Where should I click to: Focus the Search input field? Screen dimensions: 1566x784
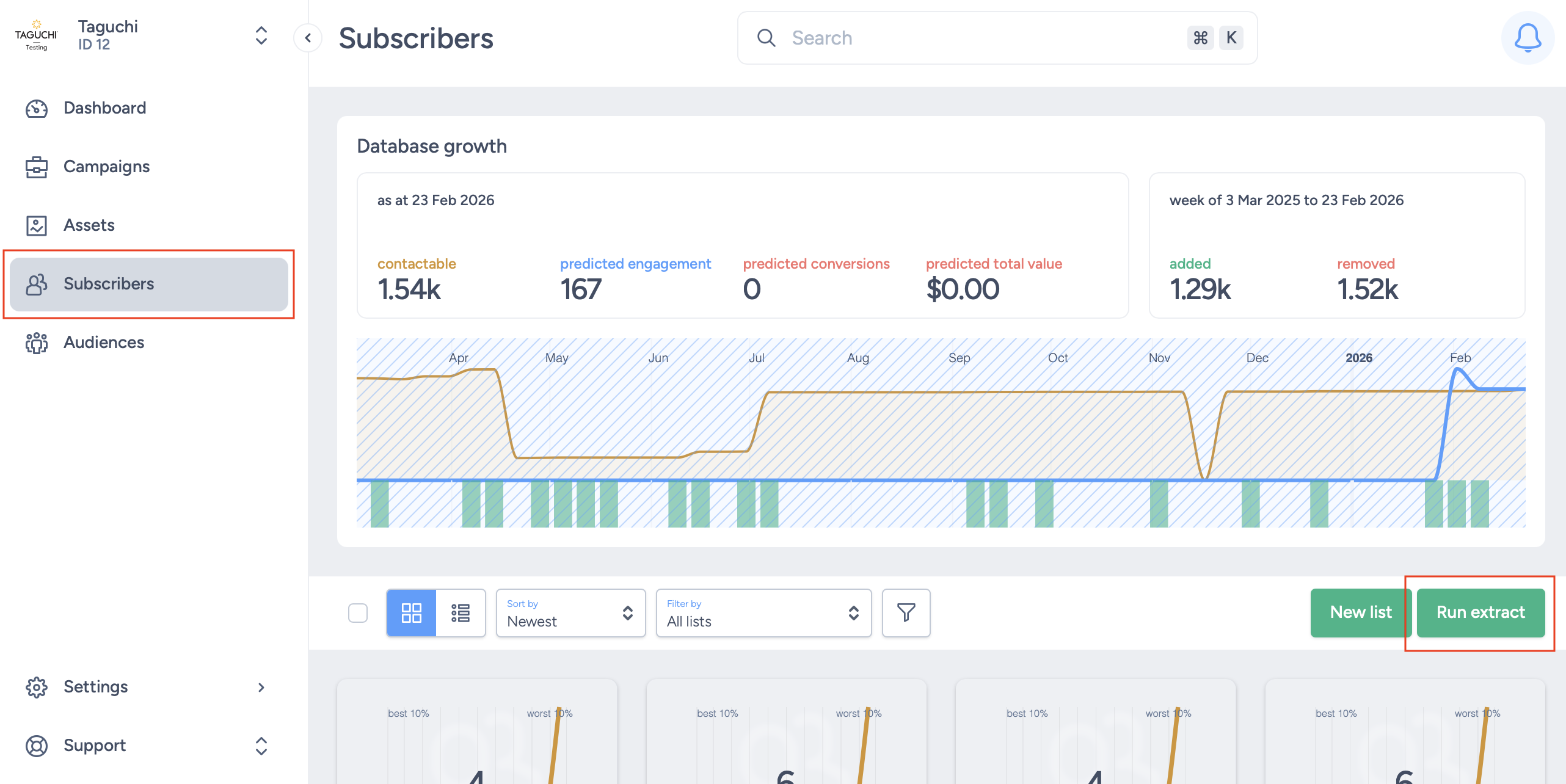pyautogui.click(x=983, y=38)
